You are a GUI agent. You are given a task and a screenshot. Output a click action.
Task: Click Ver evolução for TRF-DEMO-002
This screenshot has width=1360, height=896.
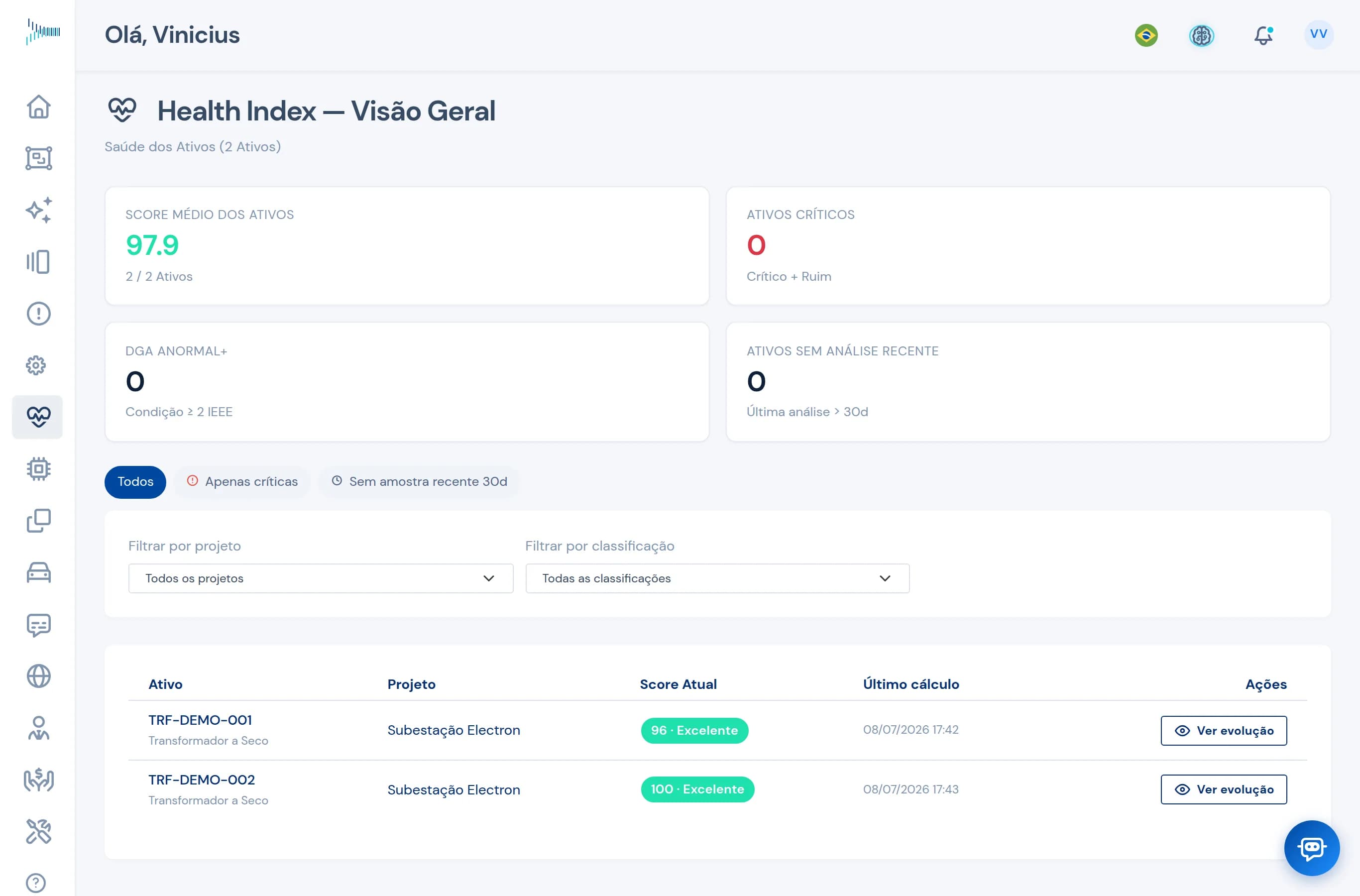(x=1224, y=789)
